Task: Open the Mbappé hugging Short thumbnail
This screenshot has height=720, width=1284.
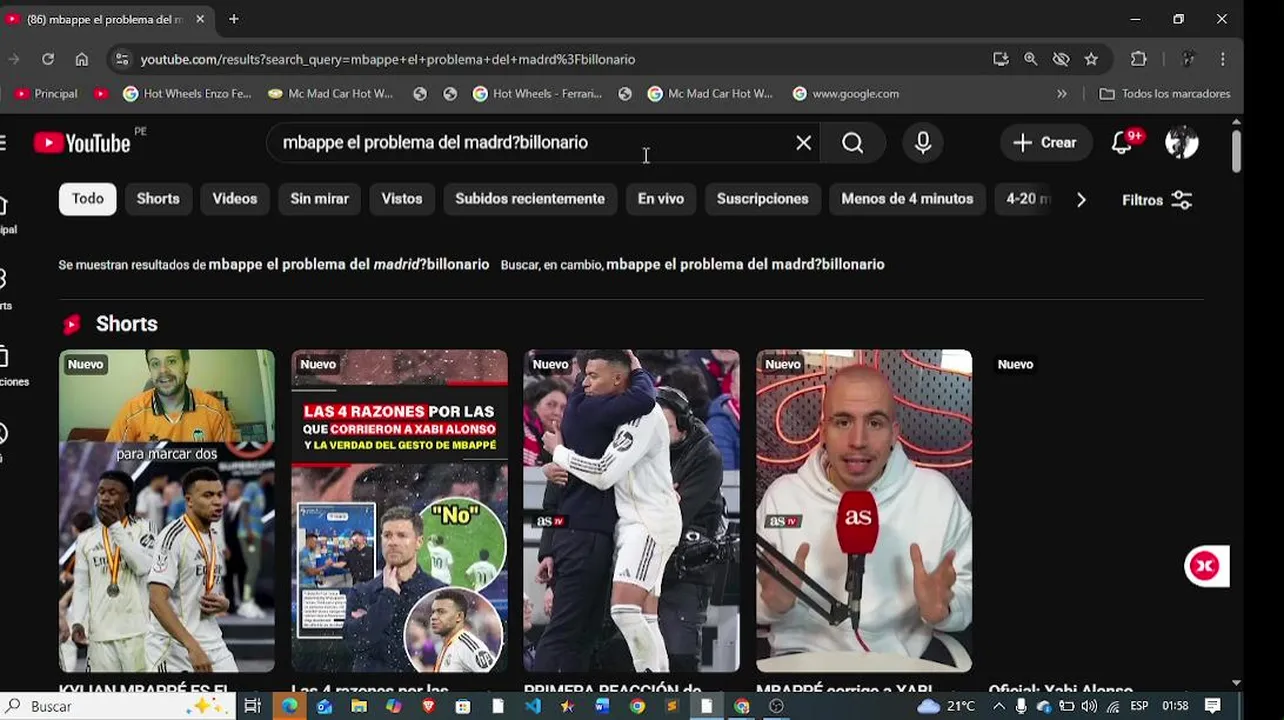Action: pyautogui.click(x=631, y=511)
